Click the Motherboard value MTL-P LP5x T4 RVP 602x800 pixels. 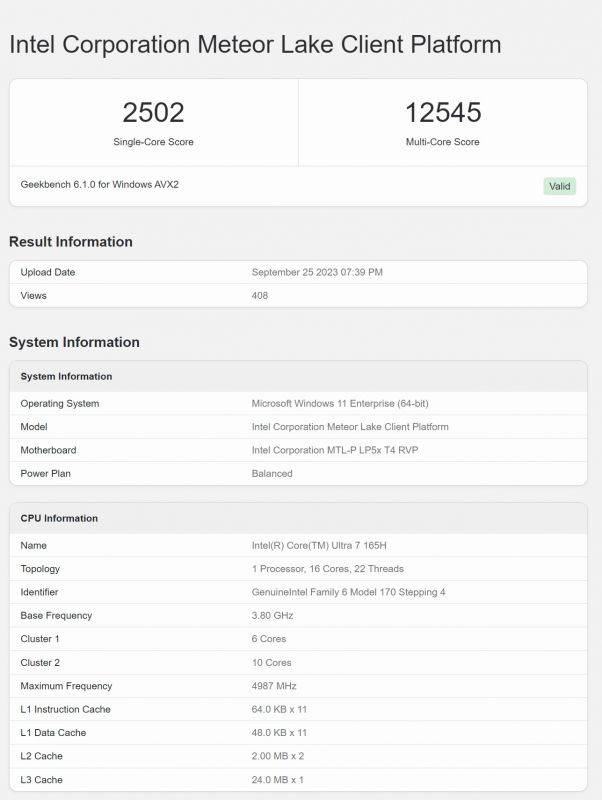coord(335,451)
